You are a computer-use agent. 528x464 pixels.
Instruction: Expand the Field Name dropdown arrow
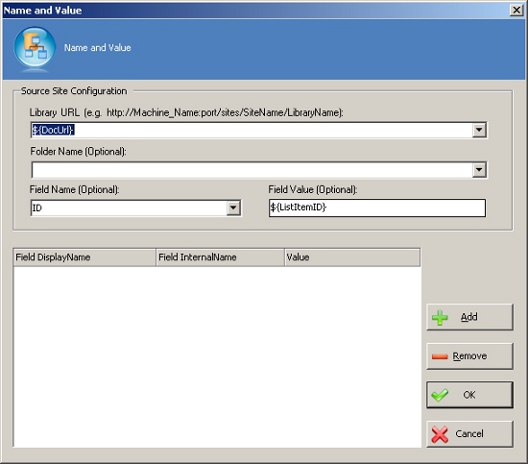pyautogui.click(x=233, y=208)
